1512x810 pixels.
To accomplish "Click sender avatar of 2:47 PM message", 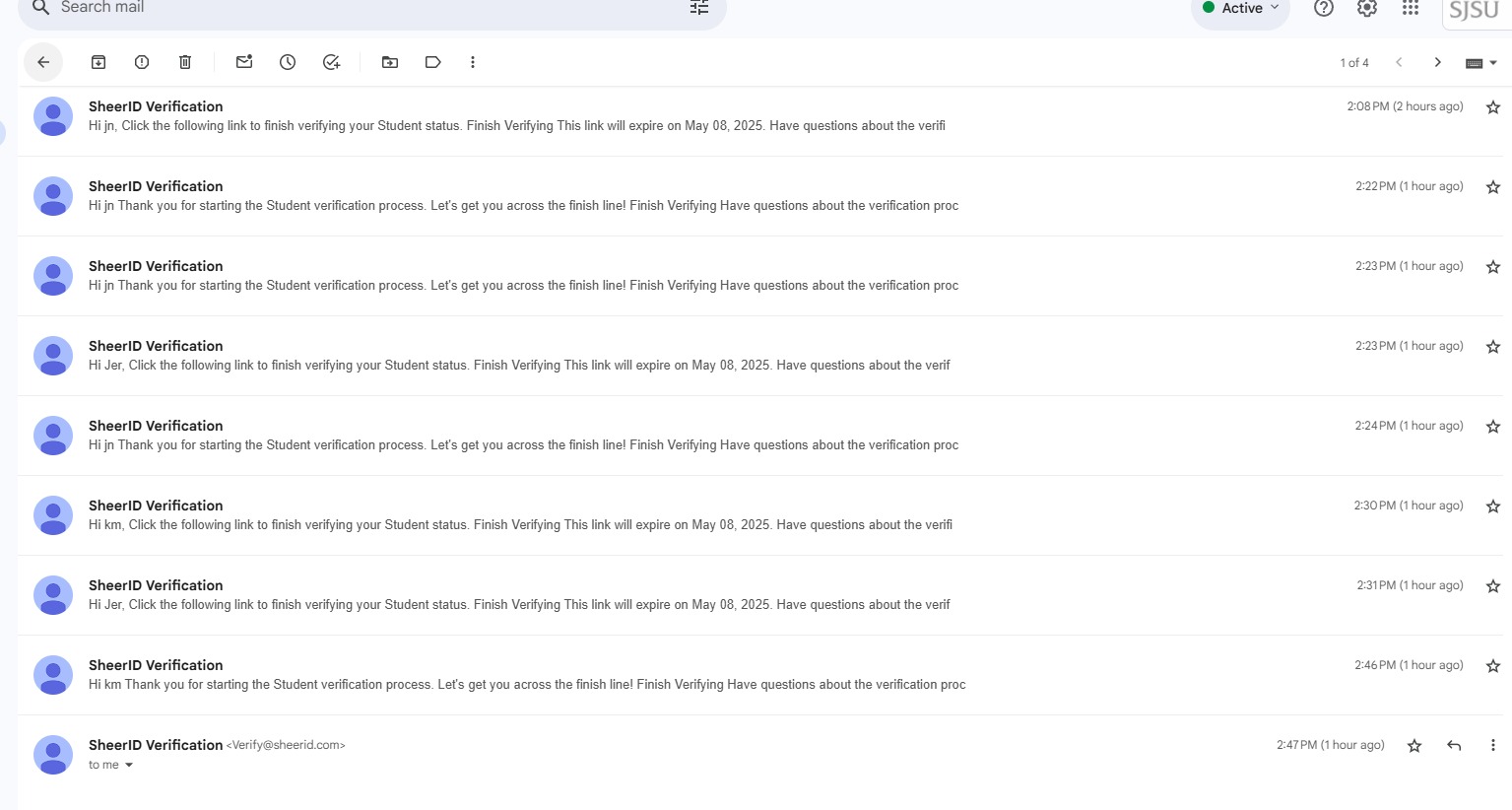I will coord(53,755).
